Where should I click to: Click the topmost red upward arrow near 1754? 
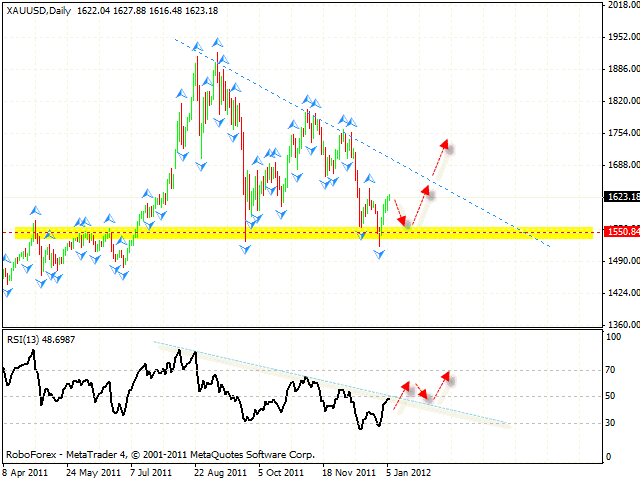click(x=438, y=158)
